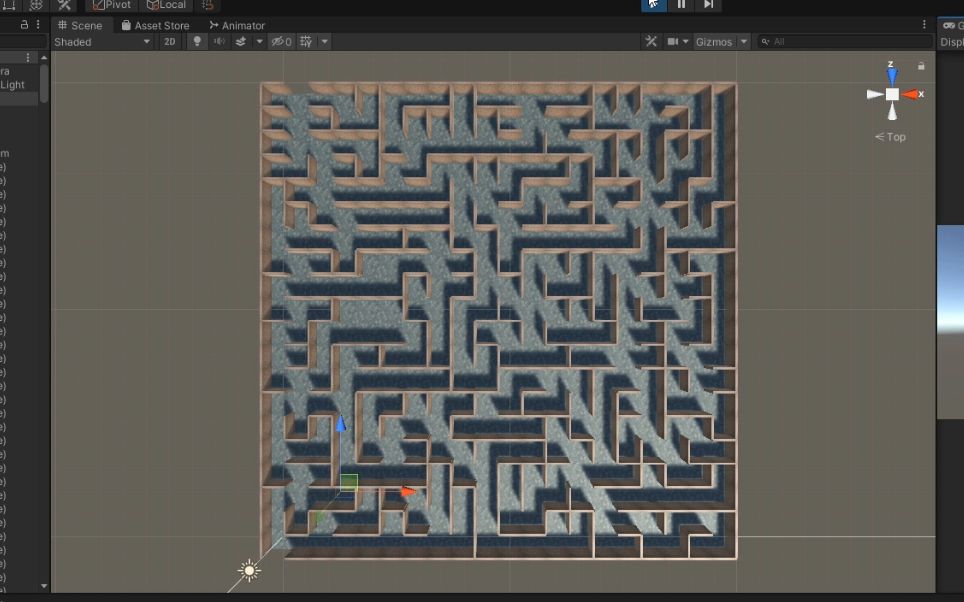Switch to the Asset Store tab
The height and width of the screenshot is (602, 964).
157,25
